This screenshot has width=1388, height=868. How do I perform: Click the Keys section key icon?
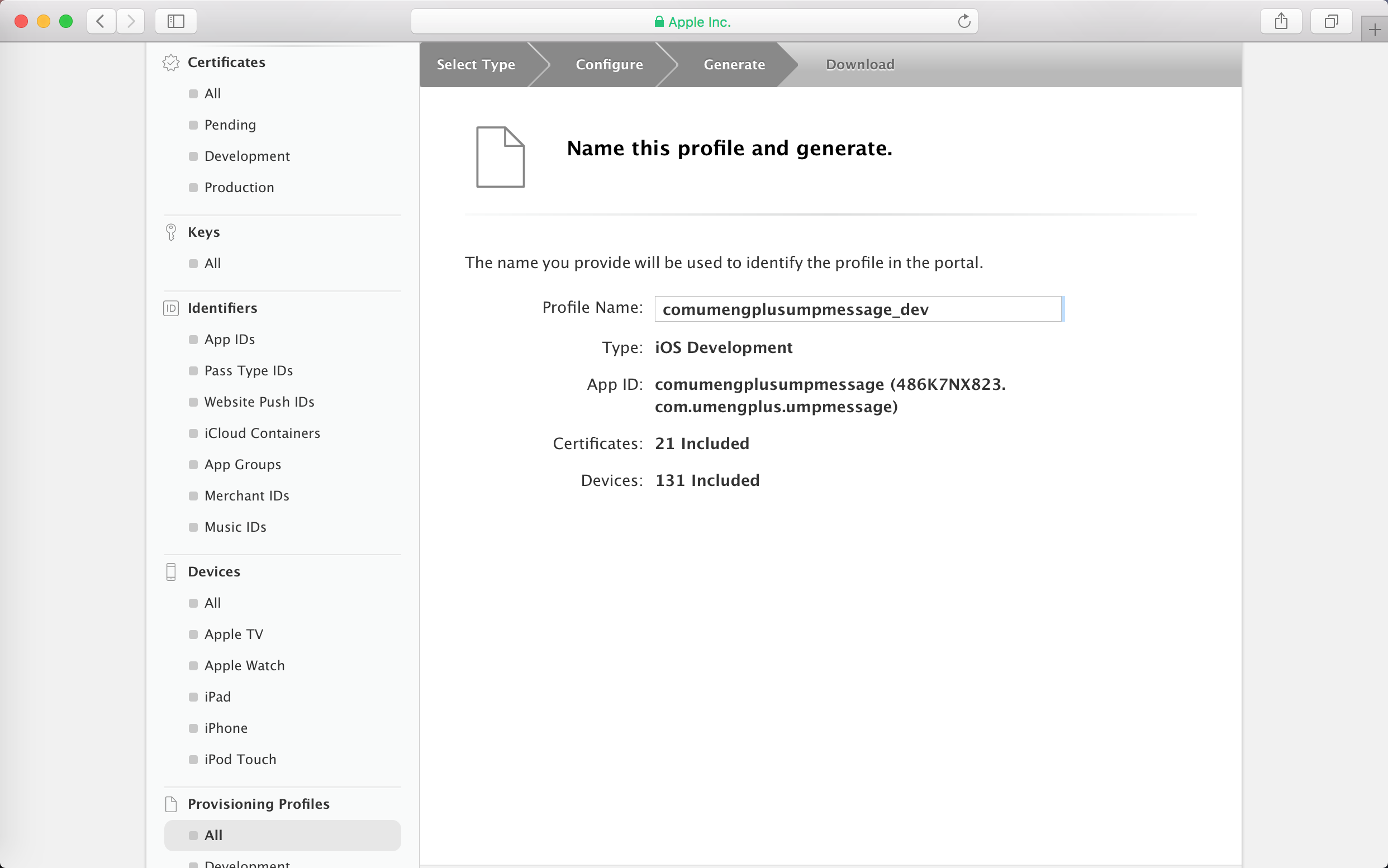click(x=170, y=232)
